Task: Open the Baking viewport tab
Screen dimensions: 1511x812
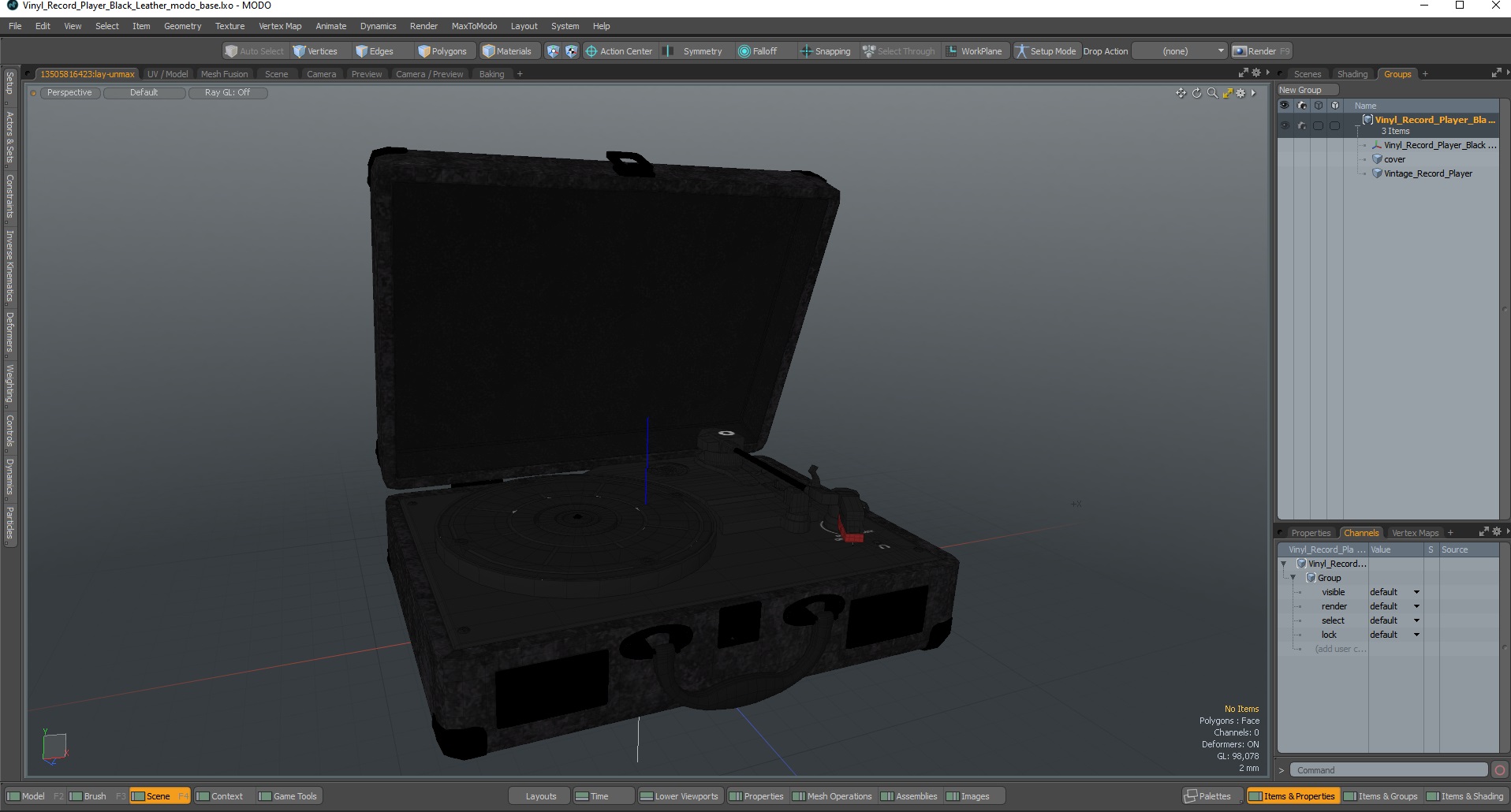Action: (491, 74)
